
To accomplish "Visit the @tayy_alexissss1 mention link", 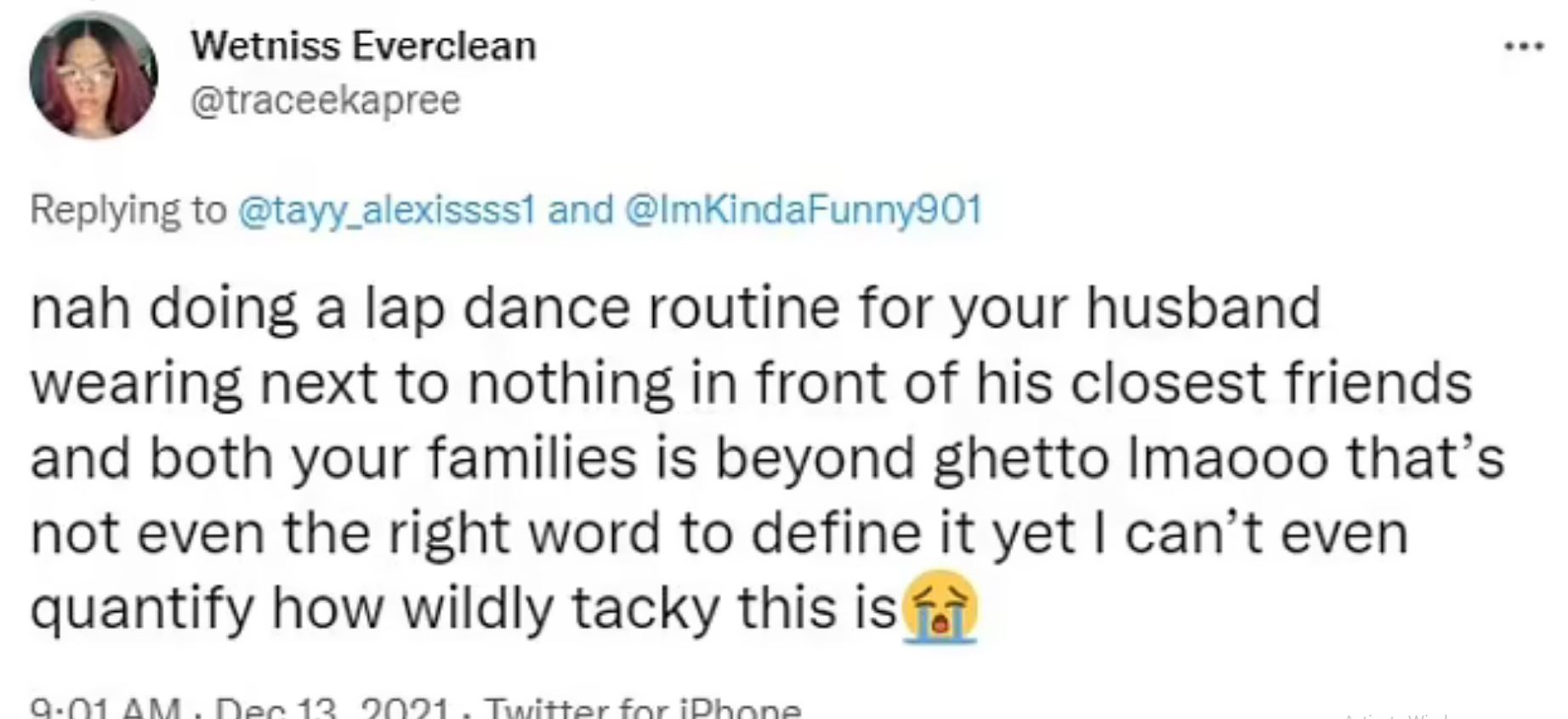I will [x=387, y=210].
